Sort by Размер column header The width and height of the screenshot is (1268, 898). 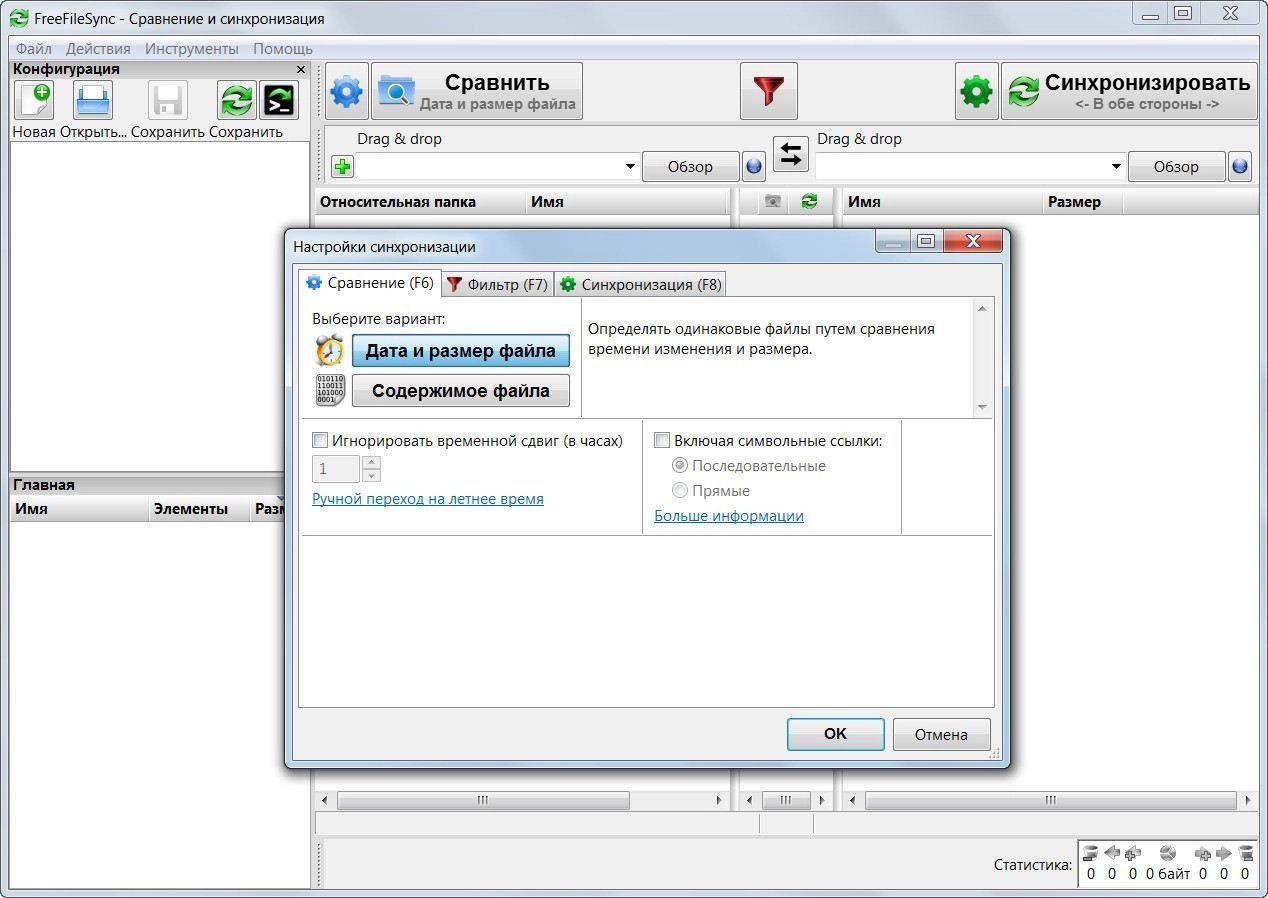pyautogui.click(x=1083, y=202)
